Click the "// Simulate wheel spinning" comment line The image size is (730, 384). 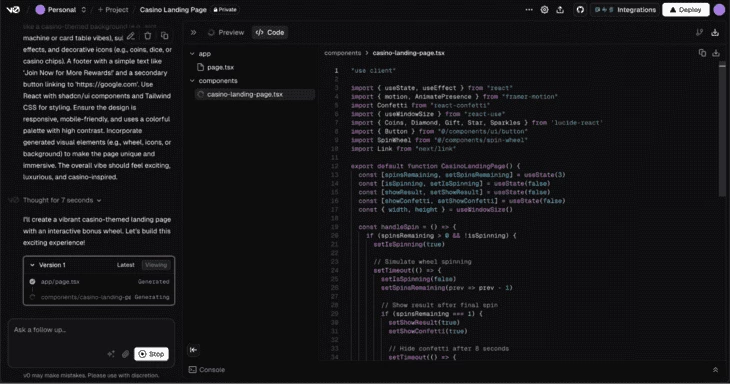point(422,262)
